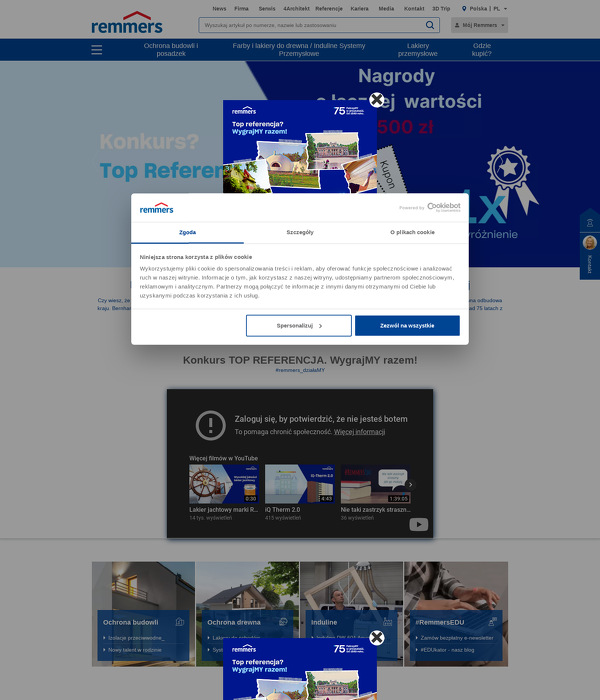
Task: Open the Polska | PL language dropdown
Action: (x=485, y=8)
